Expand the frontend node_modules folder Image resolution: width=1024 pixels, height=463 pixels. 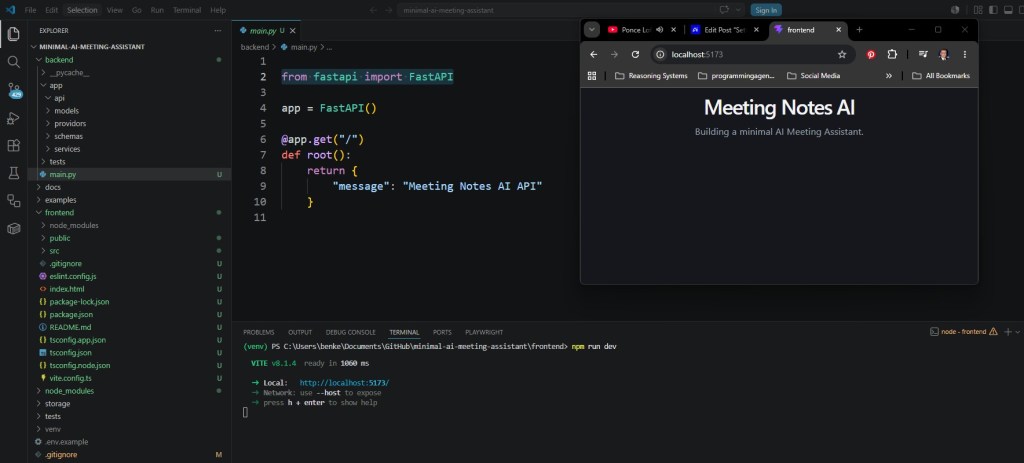[x=74, y=225]
